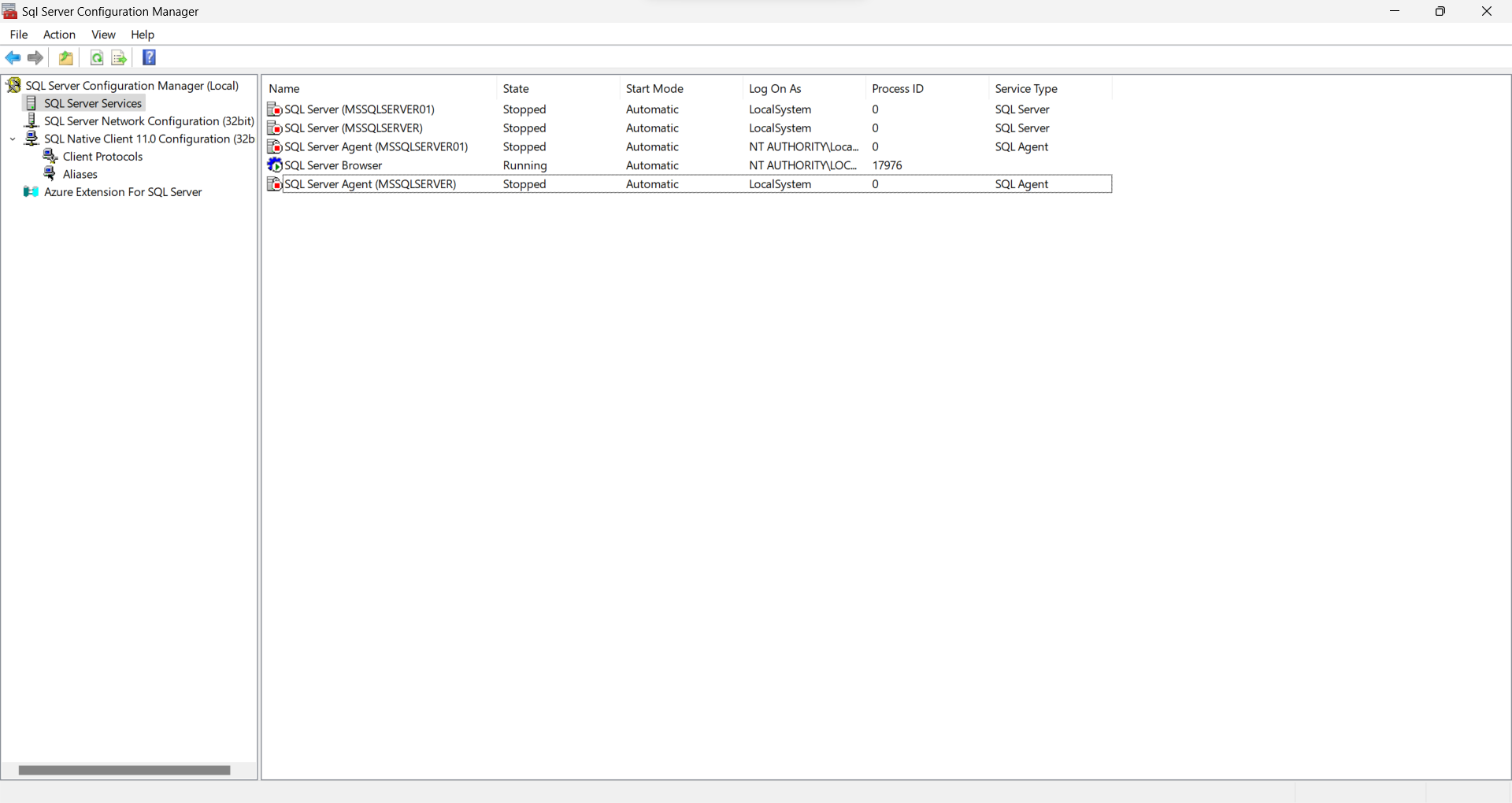Click the icon of SQL Server Agent (MSSQLSERVER)
The height and width of the screenshot is (803, 1512).
[x=275, y=184]
